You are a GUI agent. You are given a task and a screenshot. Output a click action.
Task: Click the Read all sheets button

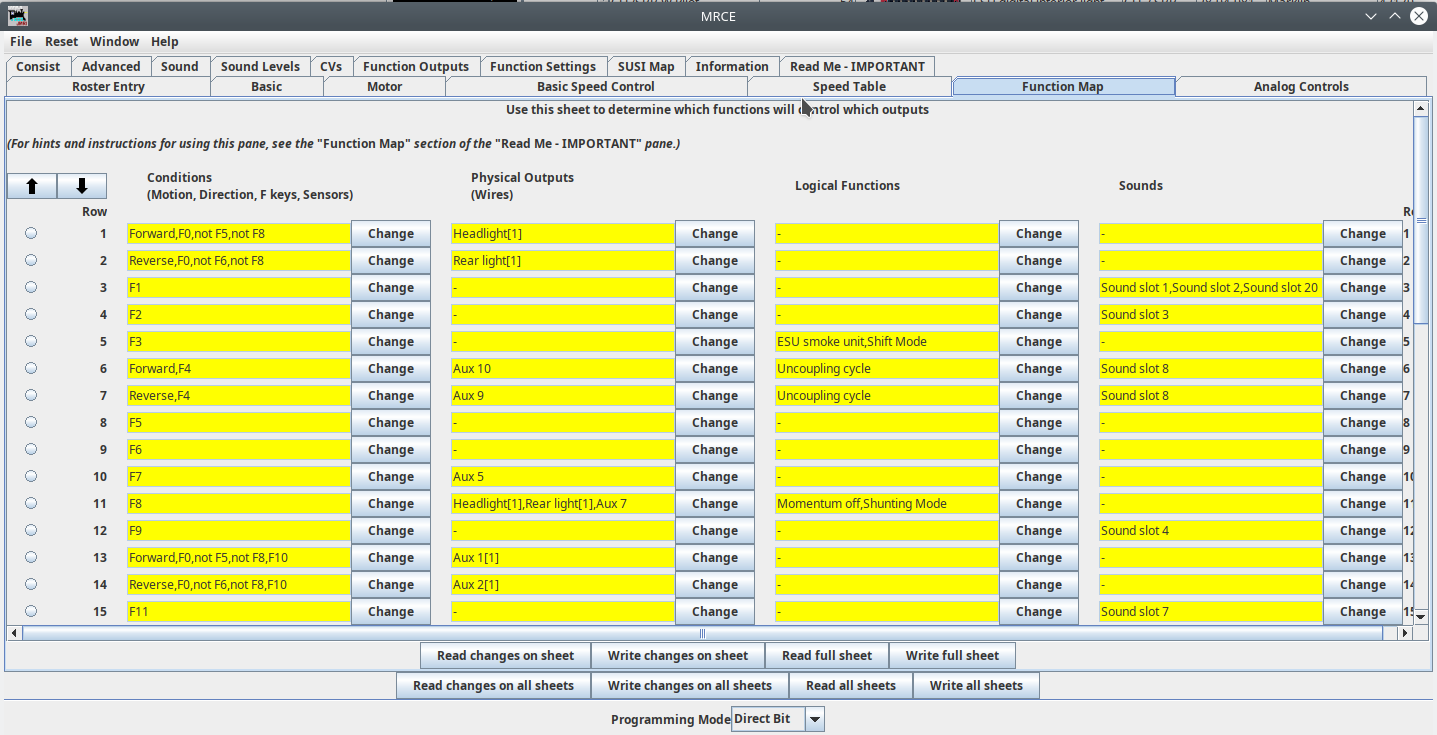tap(851, 686)
